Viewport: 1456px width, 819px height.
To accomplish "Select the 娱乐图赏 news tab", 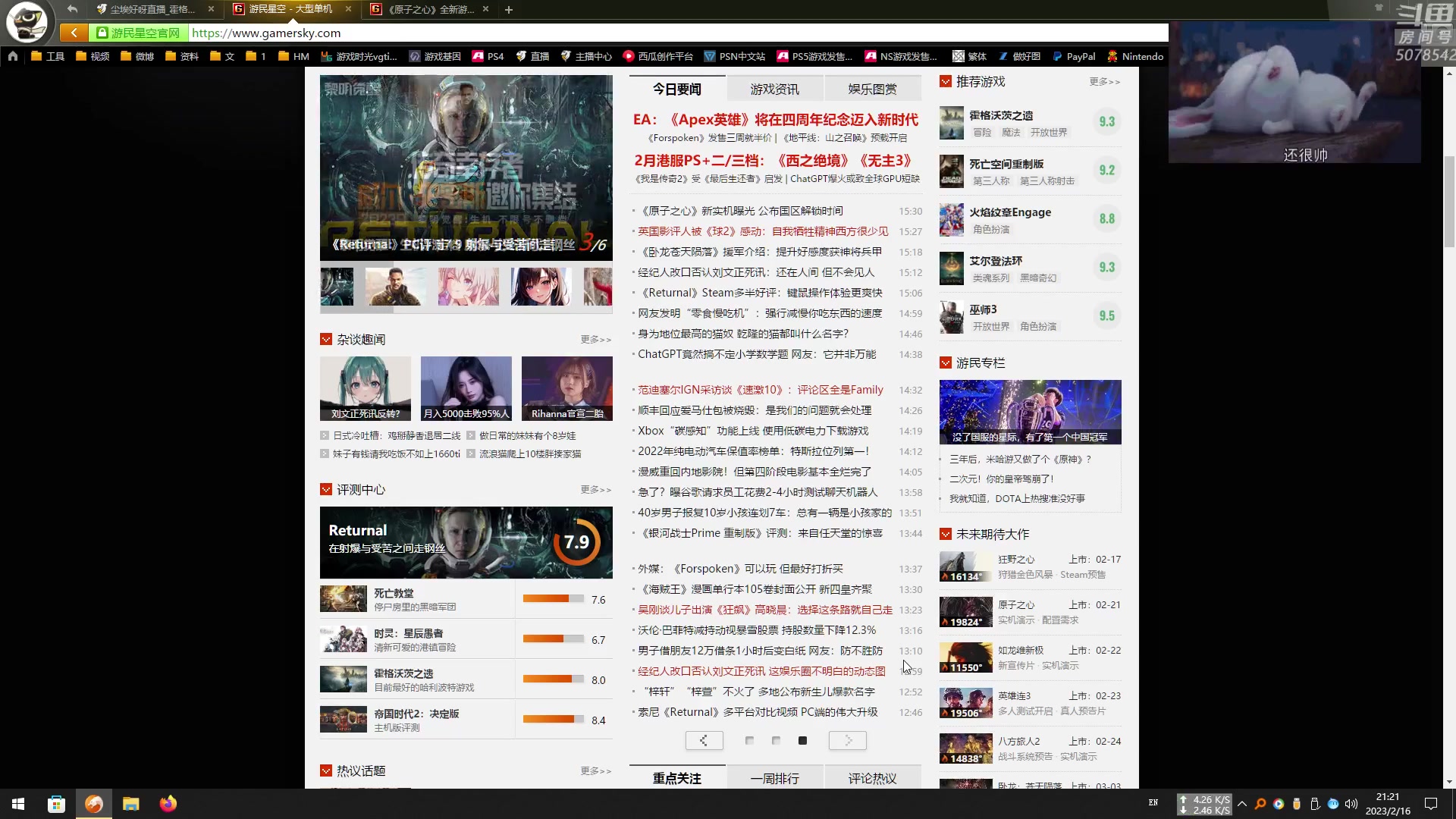I will [x=872, y=89].
